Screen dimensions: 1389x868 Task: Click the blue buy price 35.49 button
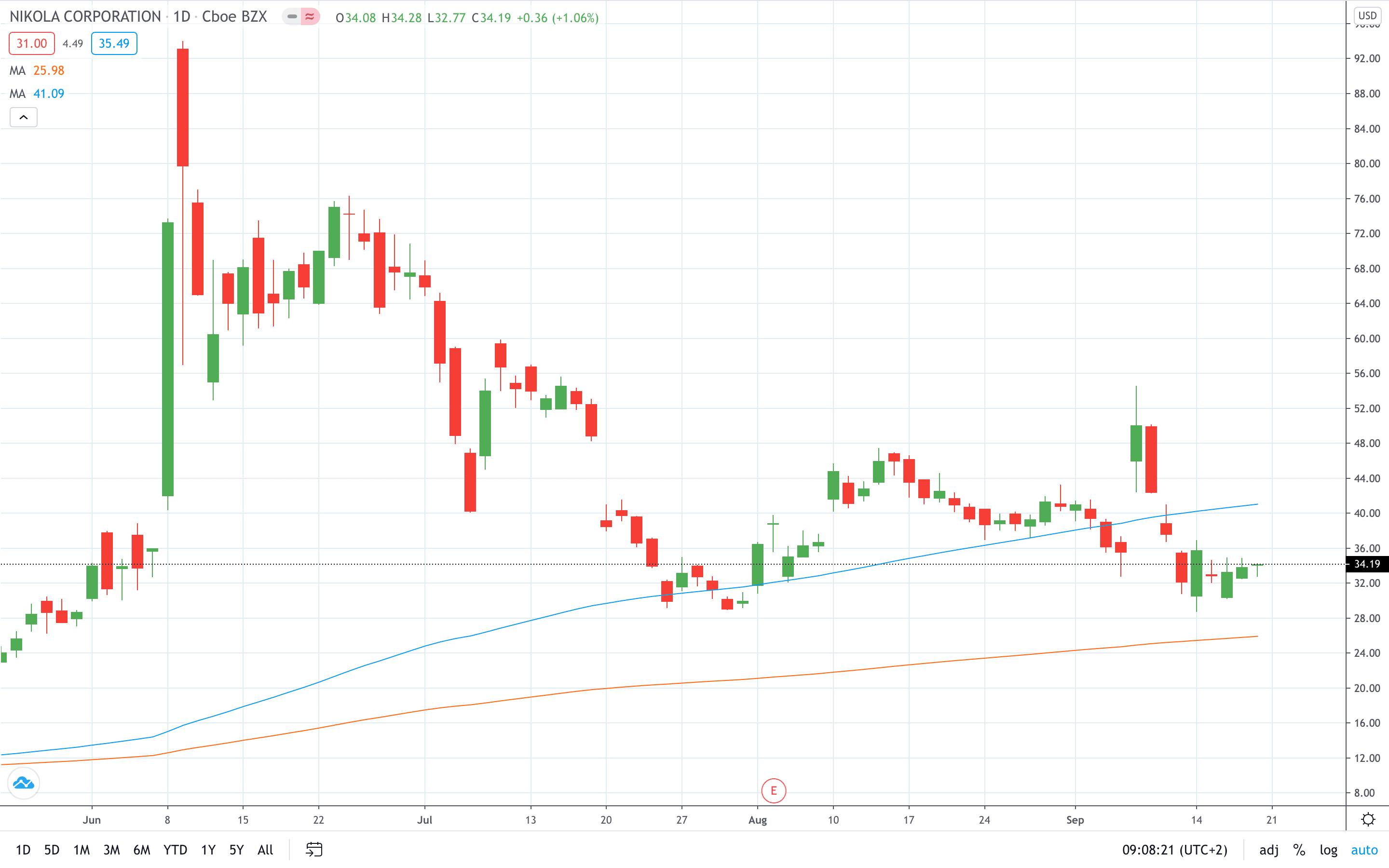[114, 43]
